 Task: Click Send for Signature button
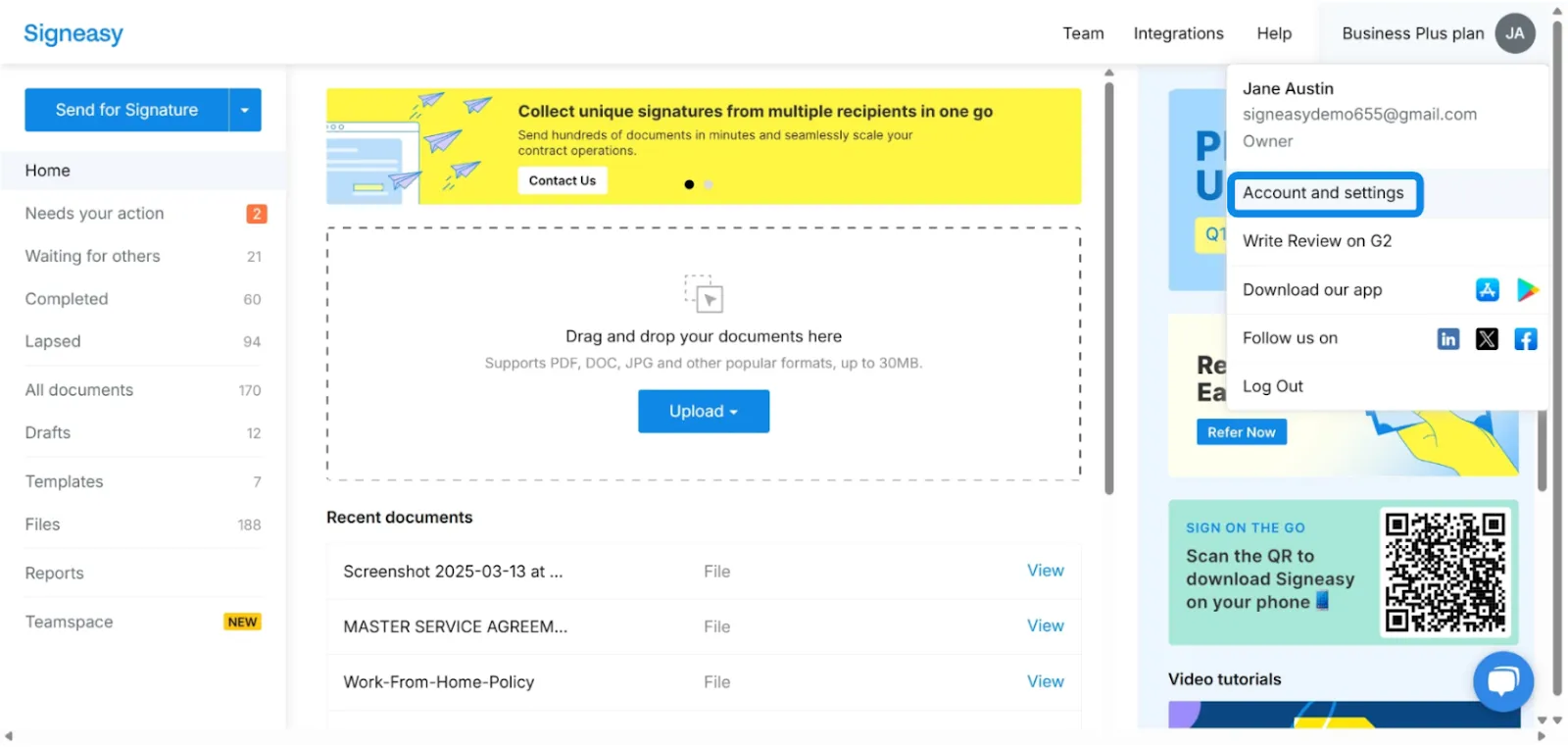tap(126, 110)
